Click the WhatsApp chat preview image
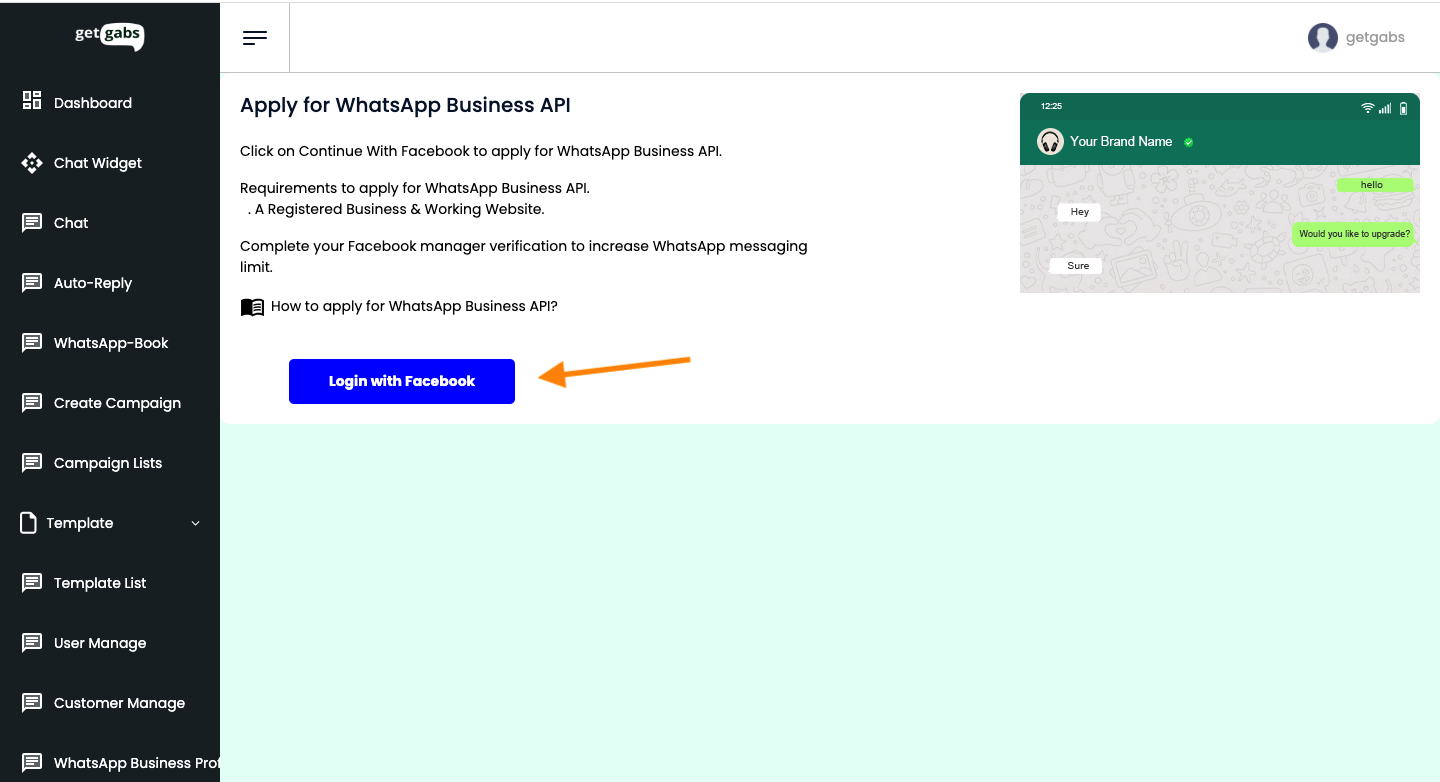 click(x=1220, y=193)
